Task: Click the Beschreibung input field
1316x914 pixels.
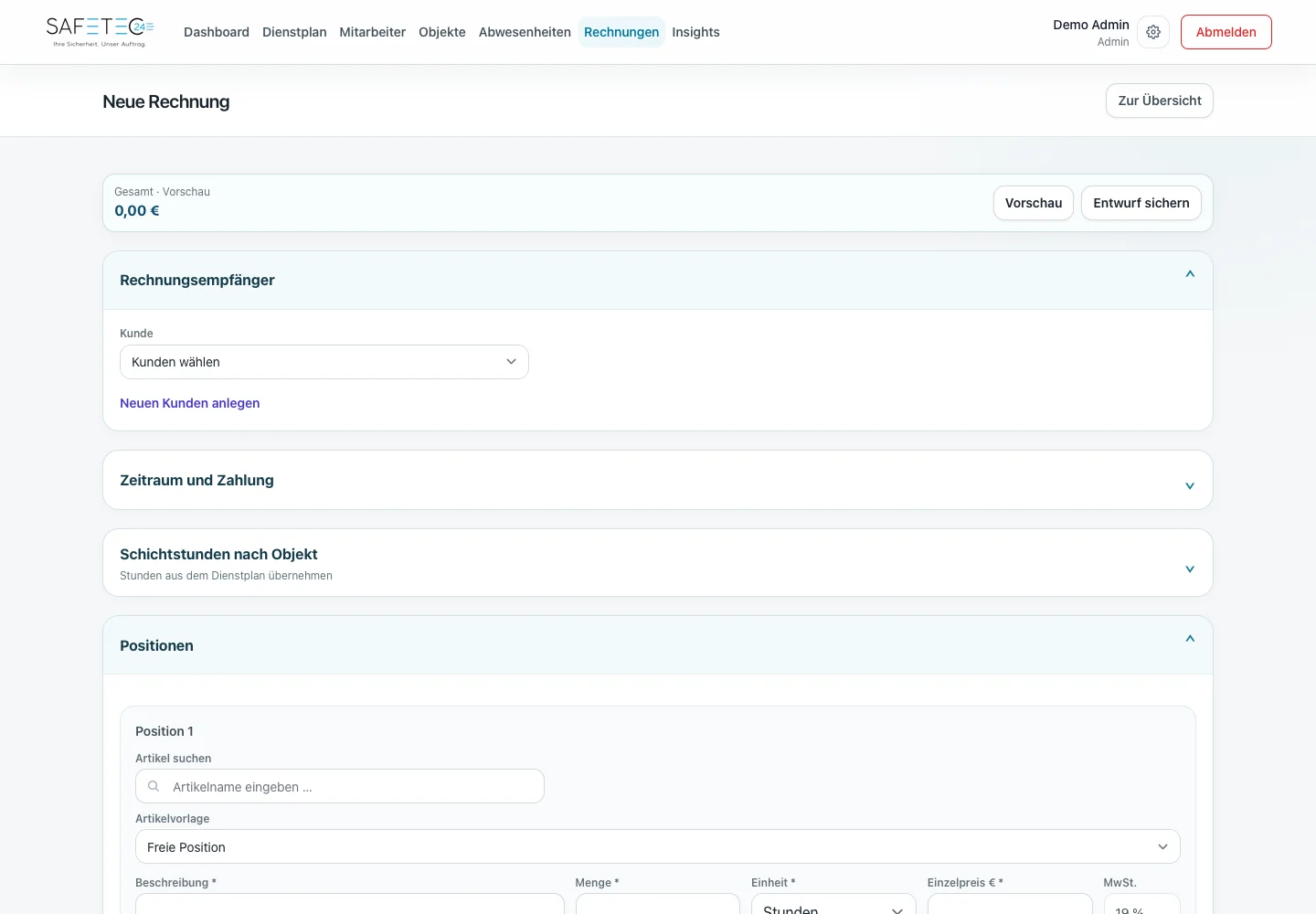Action: pos(350,904)
